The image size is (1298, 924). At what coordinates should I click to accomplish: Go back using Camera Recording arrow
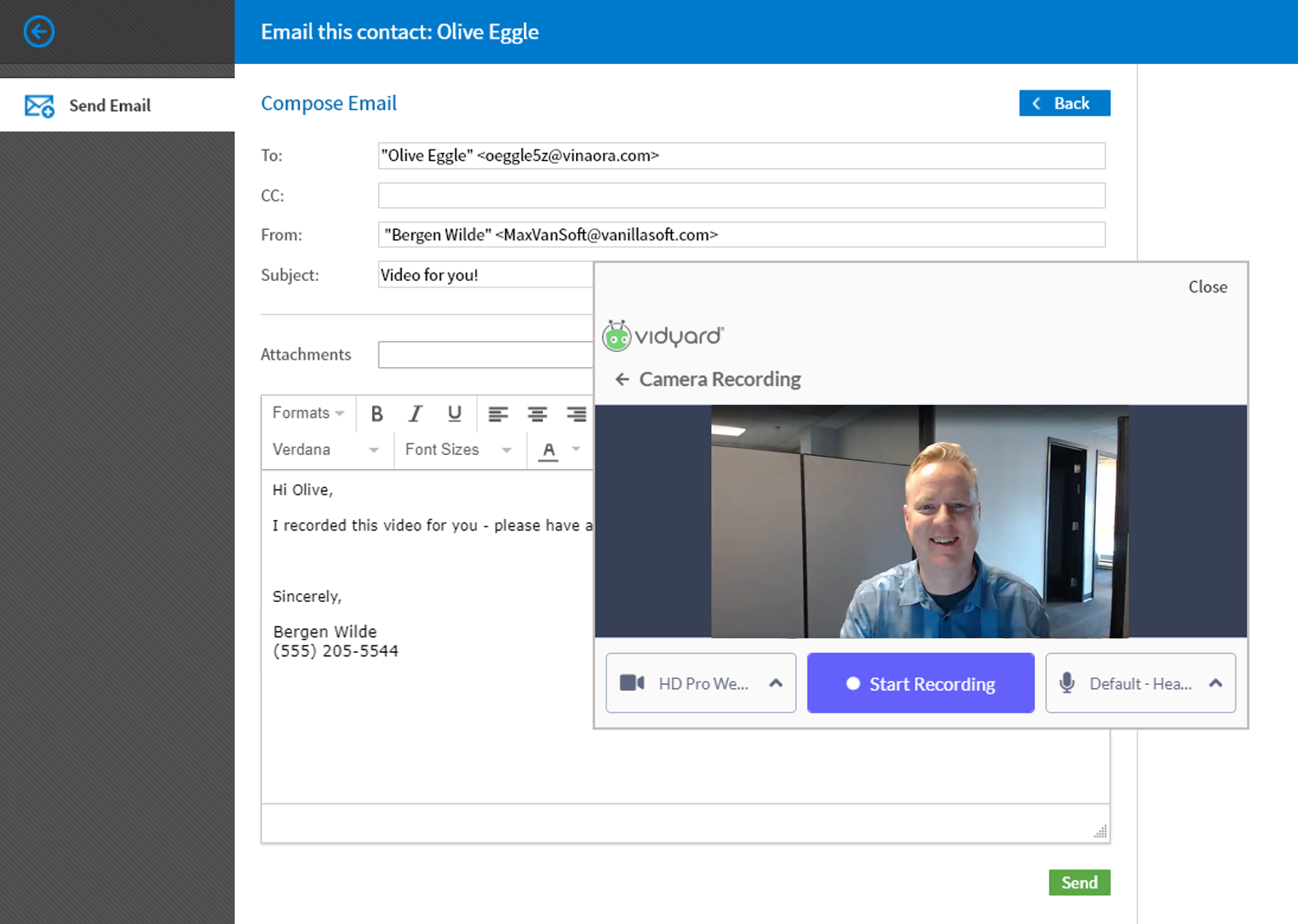point(622,379)
